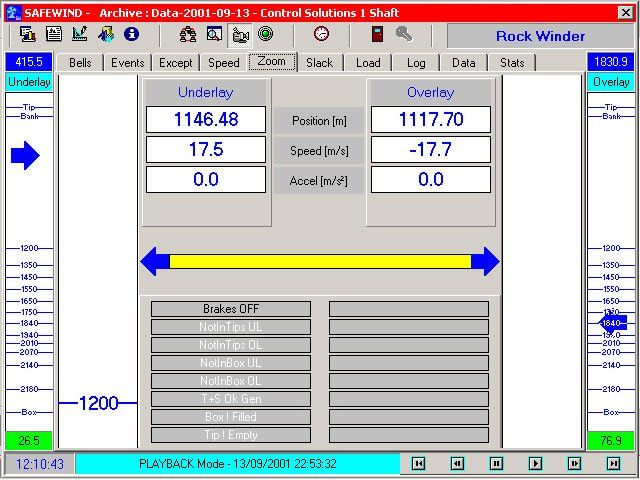The height and width of the screenshot is (480, 640).
Task: Click the document report toolbar icon
Action: tap(54, 34)
